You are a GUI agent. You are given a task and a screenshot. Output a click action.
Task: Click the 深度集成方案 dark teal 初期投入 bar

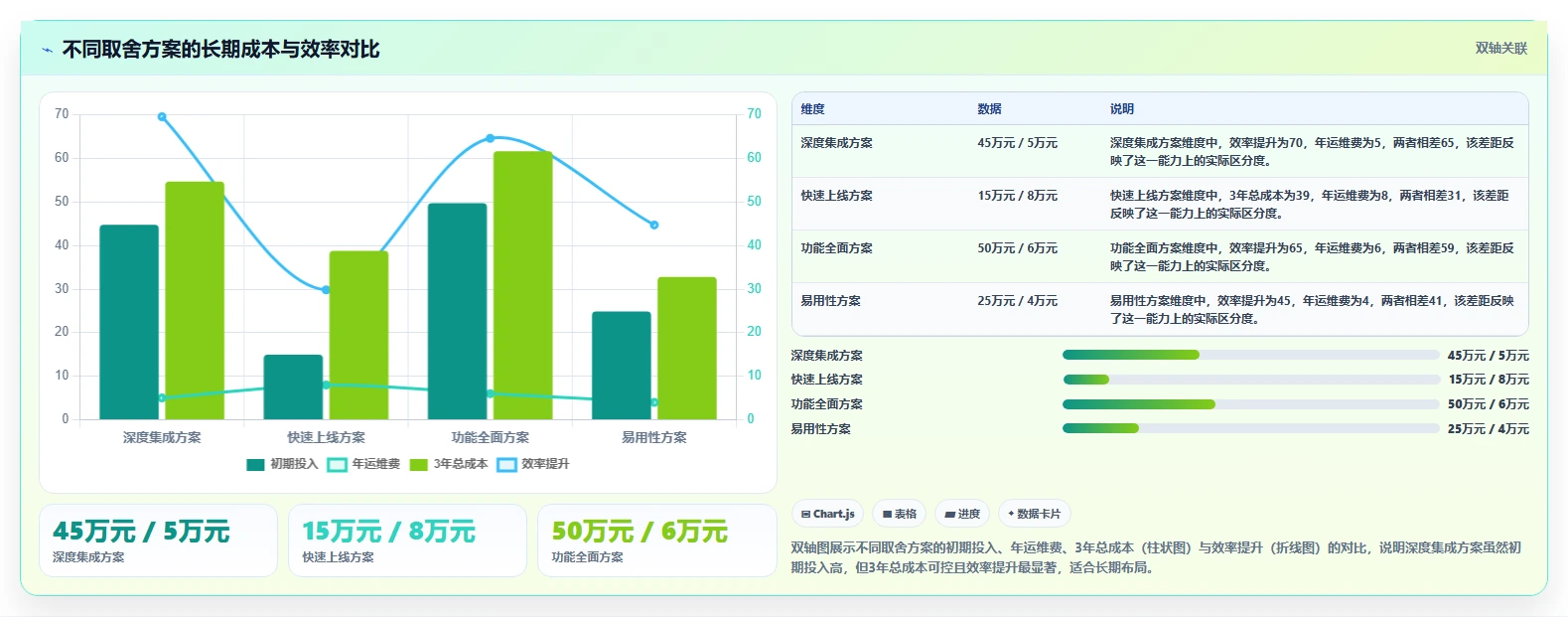click(129, 322)
